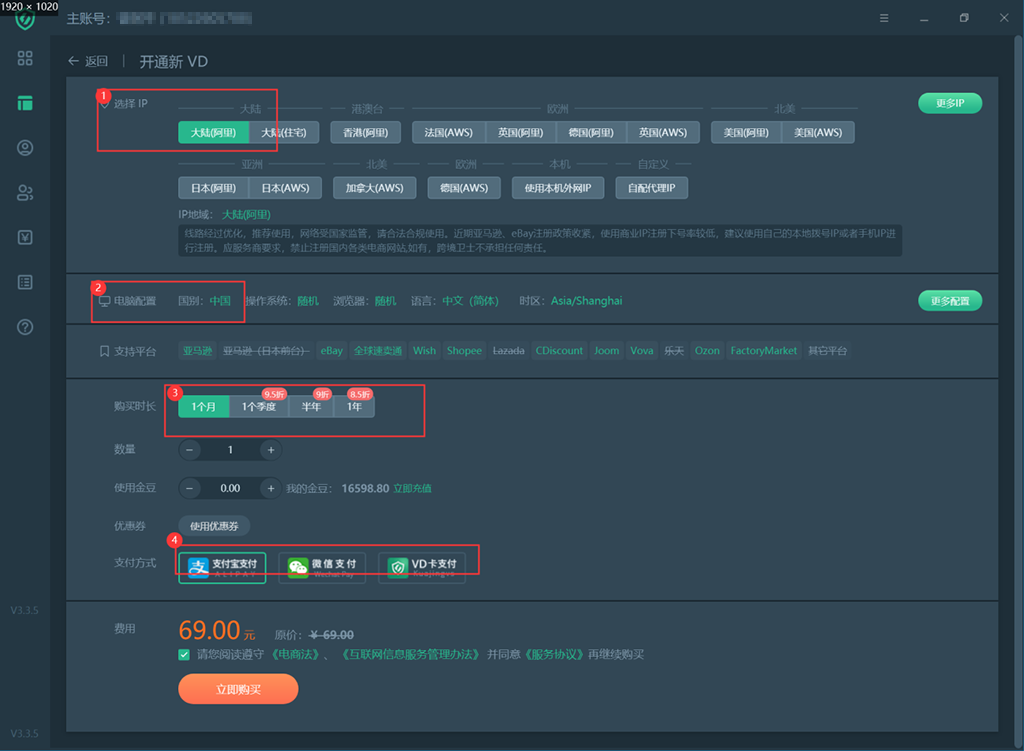Decrease quantity with minus button

[x=189, y=450]
